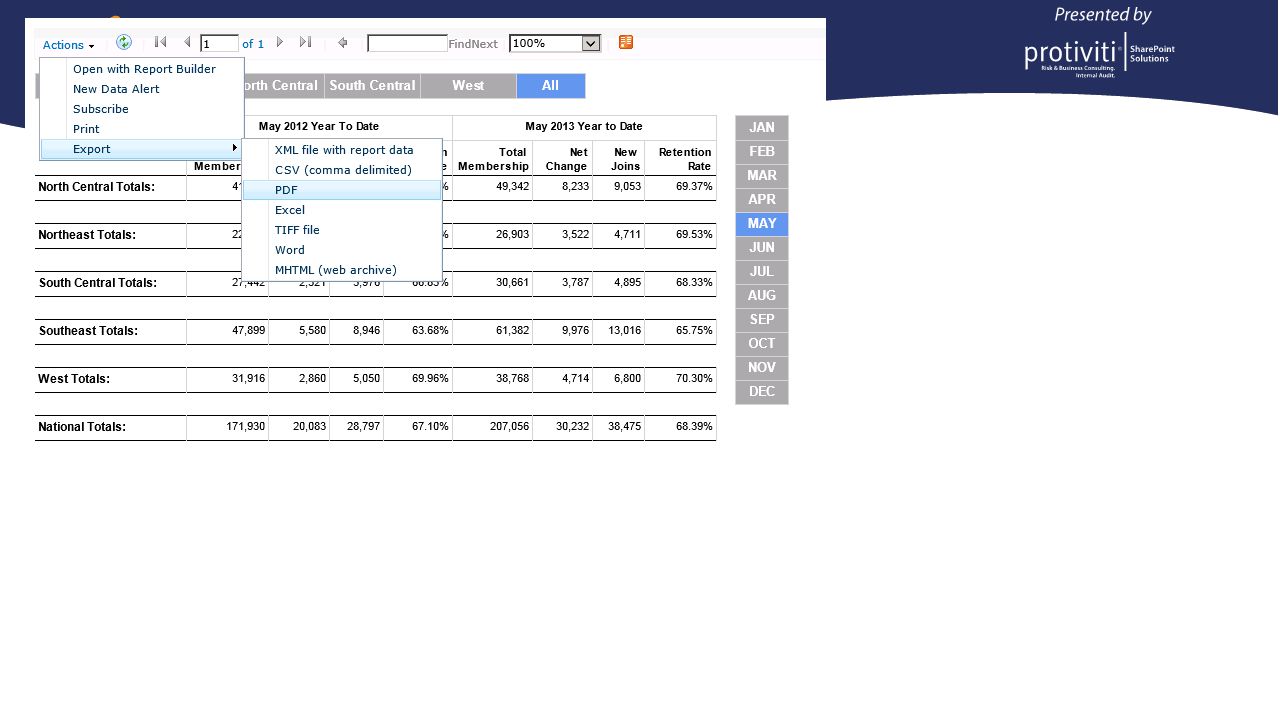Select the NOV month button
The width and height of the screenshot is (1280, 720).
click(762, 368)
